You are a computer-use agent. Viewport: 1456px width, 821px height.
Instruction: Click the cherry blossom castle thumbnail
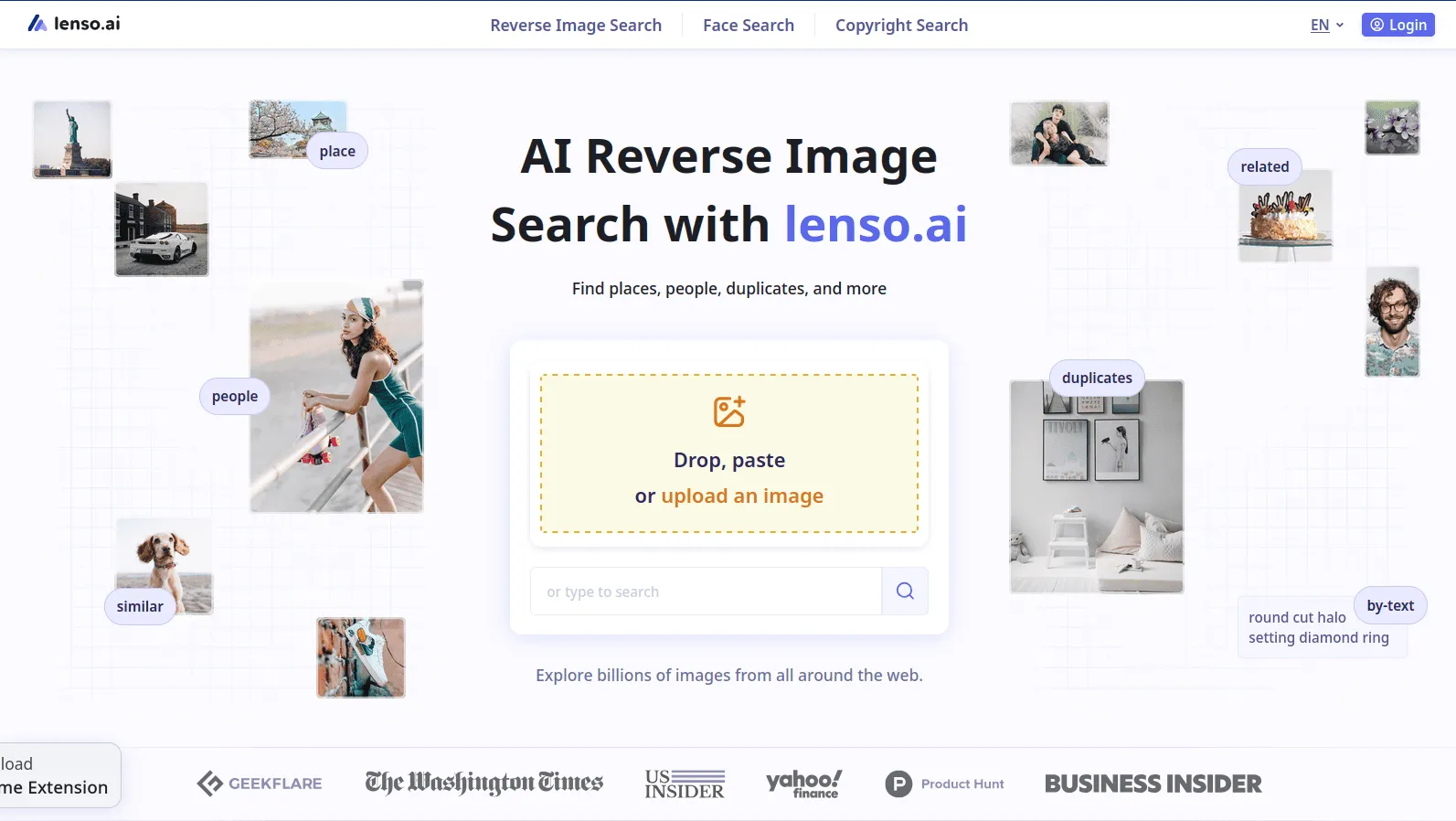(x=298, y=129)
